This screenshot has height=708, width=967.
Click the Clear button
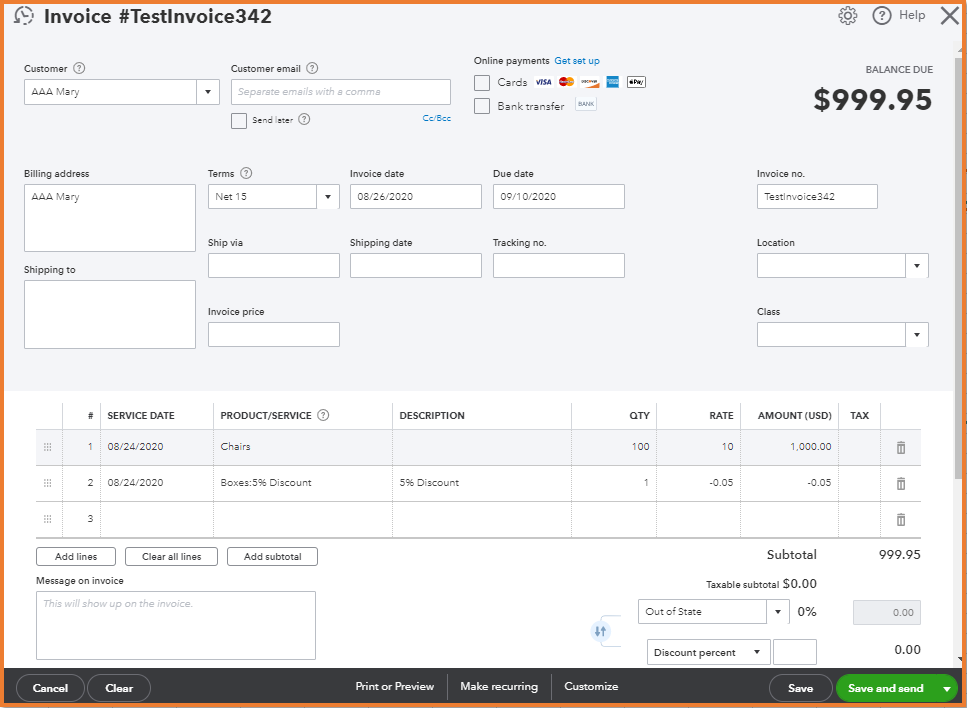coord(119,688)
